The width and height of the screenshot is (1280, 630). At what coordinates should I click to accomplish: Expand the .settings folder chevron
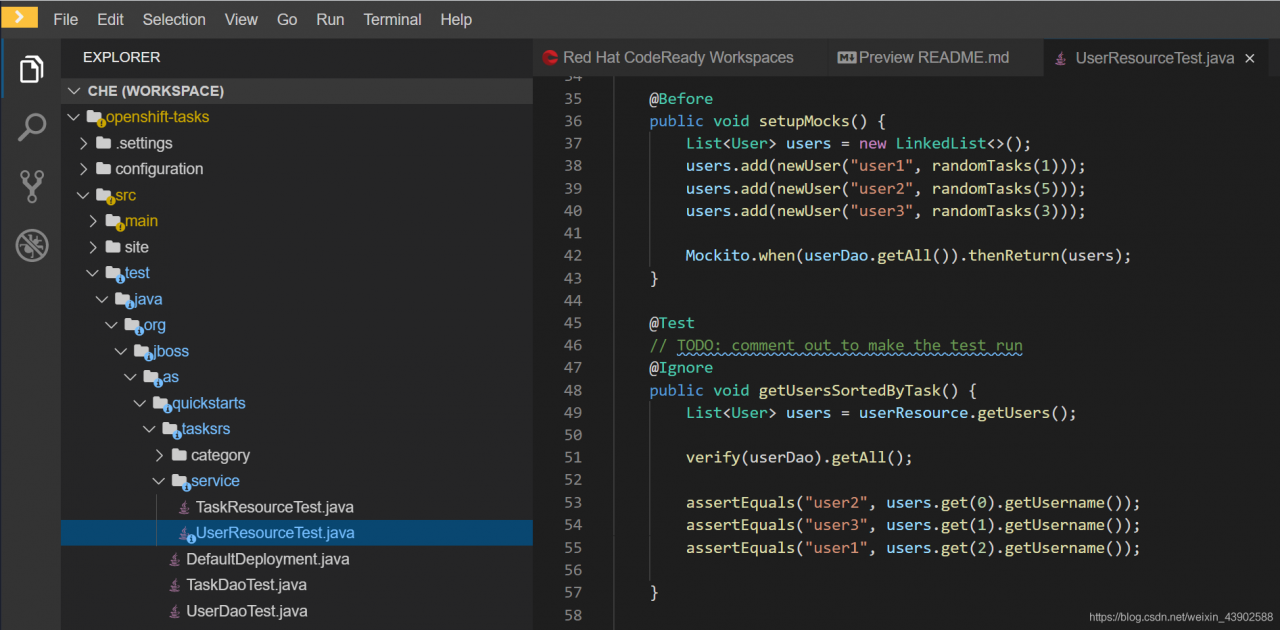[x=84, y=143]
